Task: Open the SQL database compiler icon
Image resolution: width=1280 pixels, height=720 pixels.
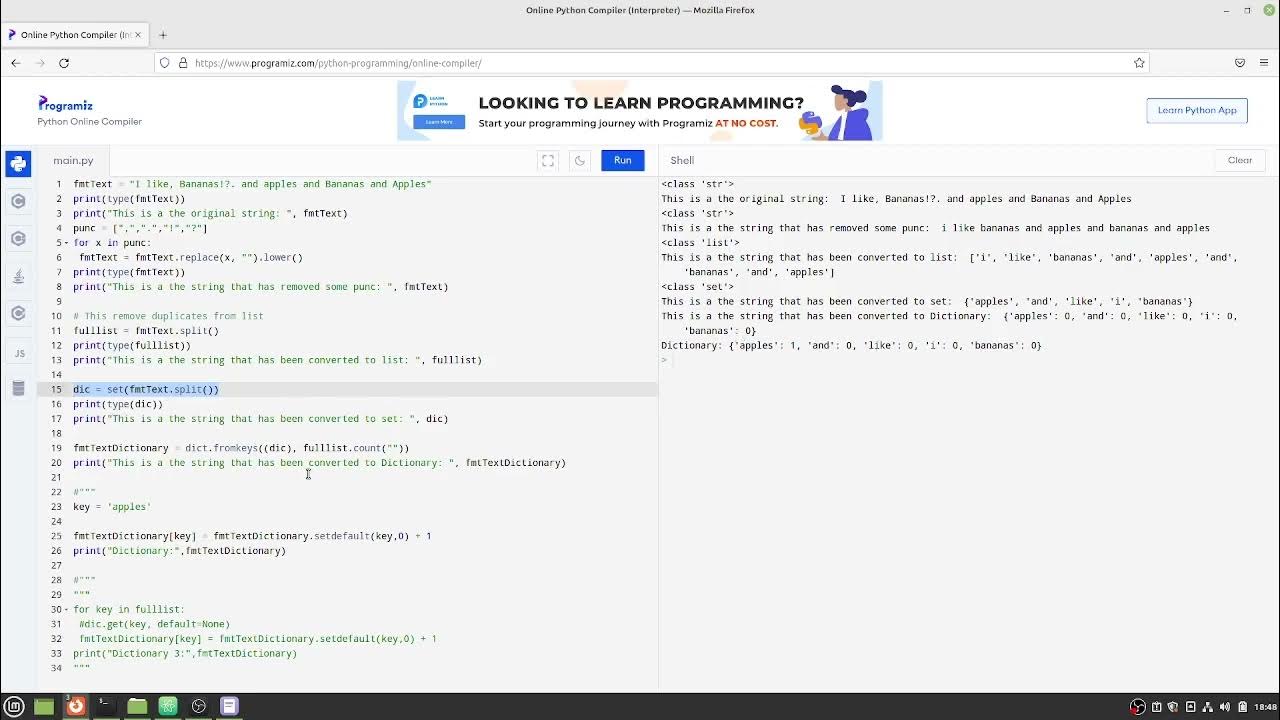Action: [18, 389]
